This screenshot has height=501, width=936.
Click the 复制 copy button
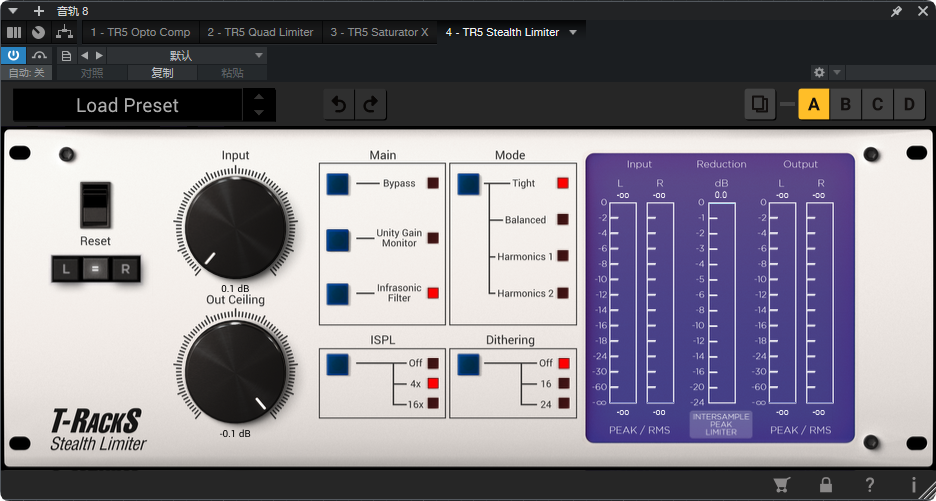[162, 73]
